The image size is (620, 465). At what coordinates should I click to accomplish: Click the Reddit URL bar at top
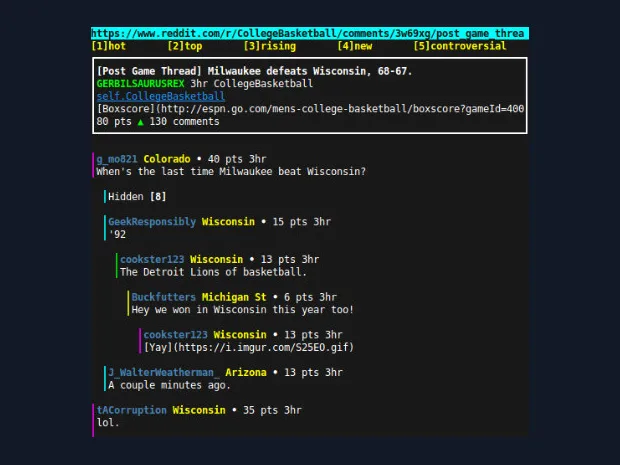[x=309, y=33]
